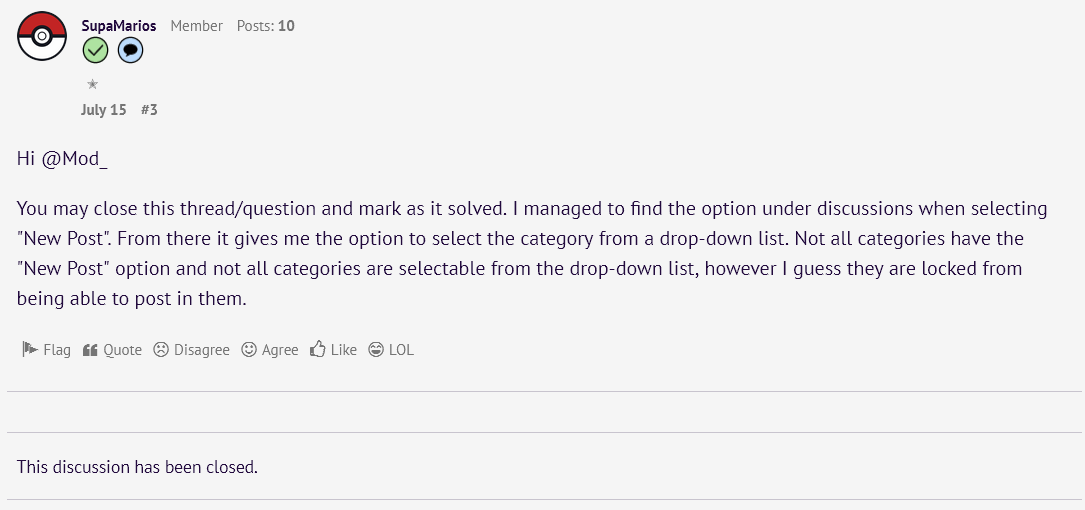The height and width of the screenshot is (510, 1085).
Task: Click the blue speech bubble badge
Action: coord(130,50)
